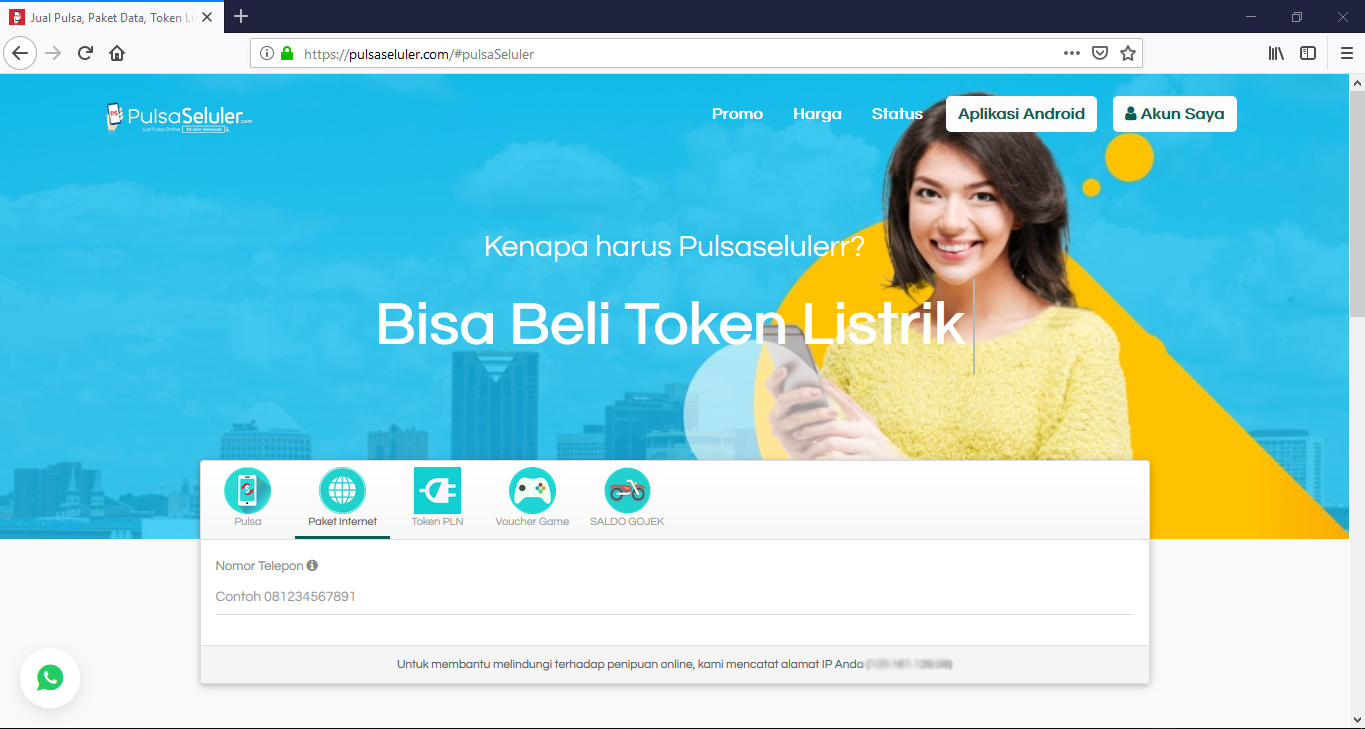This screenshot has height=729, width=1365.
Task: Open the SALDO GOJEK motorcycle icon
Action: 627,492
